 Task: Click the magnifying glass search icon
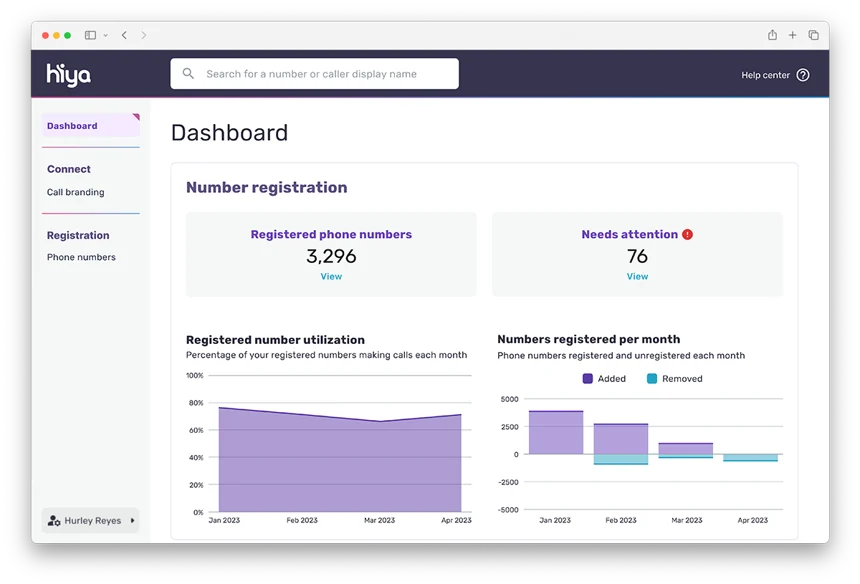(189, 73)
